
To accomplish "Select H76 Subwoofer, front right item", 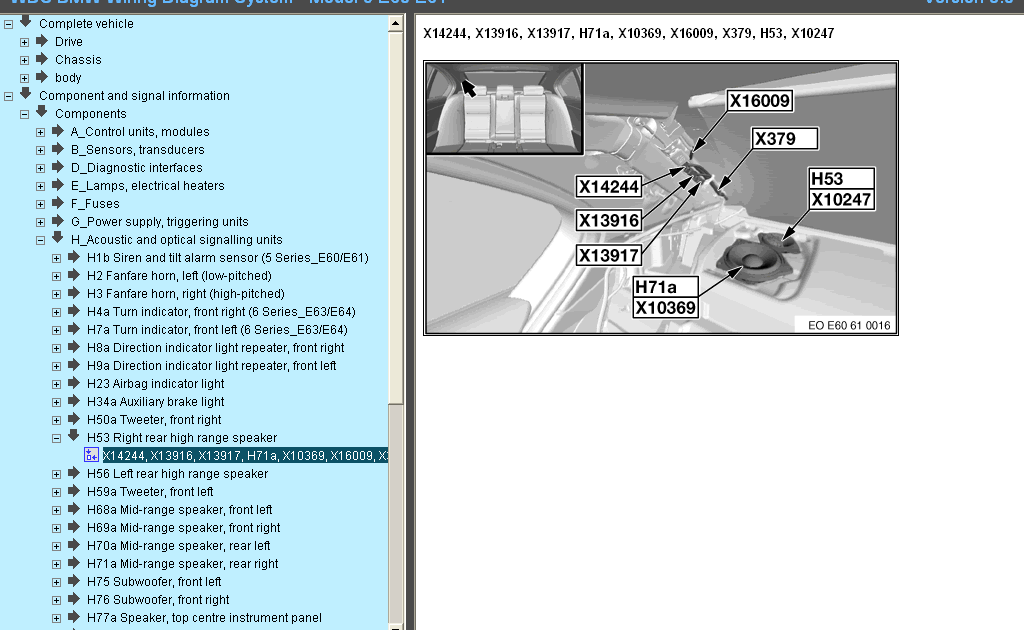I will pyautogui.click(x=158, y=599).
